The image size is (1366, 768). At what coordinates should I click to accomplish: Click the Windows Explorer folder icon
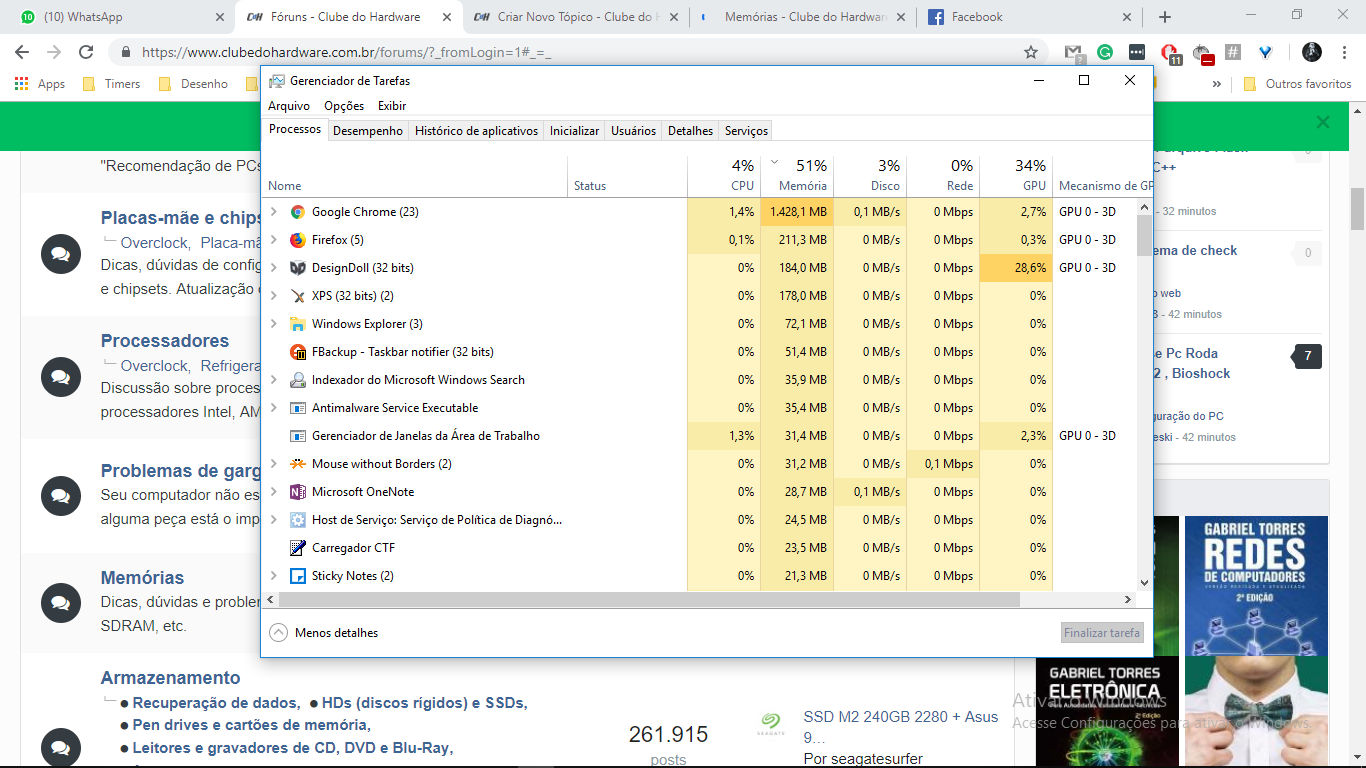click(x=297, y=324)
